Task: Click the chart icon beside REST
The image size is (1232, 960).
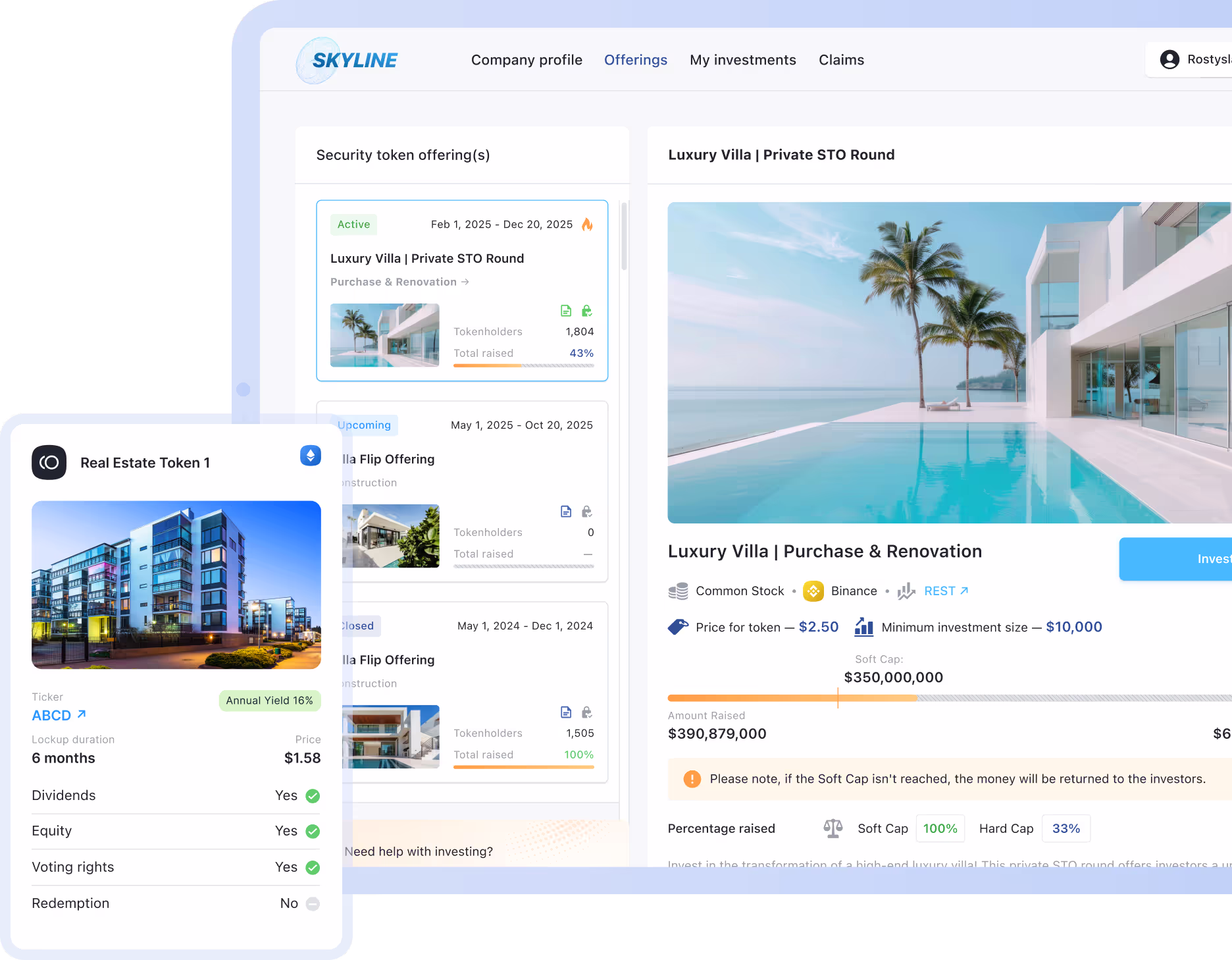Action: coord(906,591)
